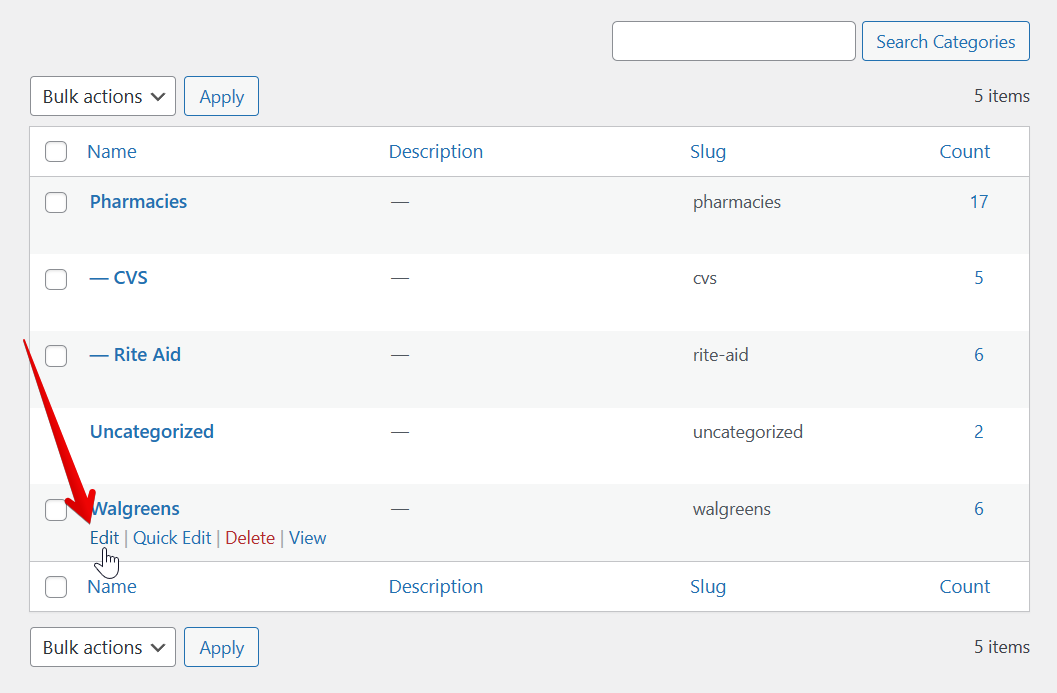Open Quick Edit for Walgreens
This screenshot has width=1057, height=693.
click(172, 538)
